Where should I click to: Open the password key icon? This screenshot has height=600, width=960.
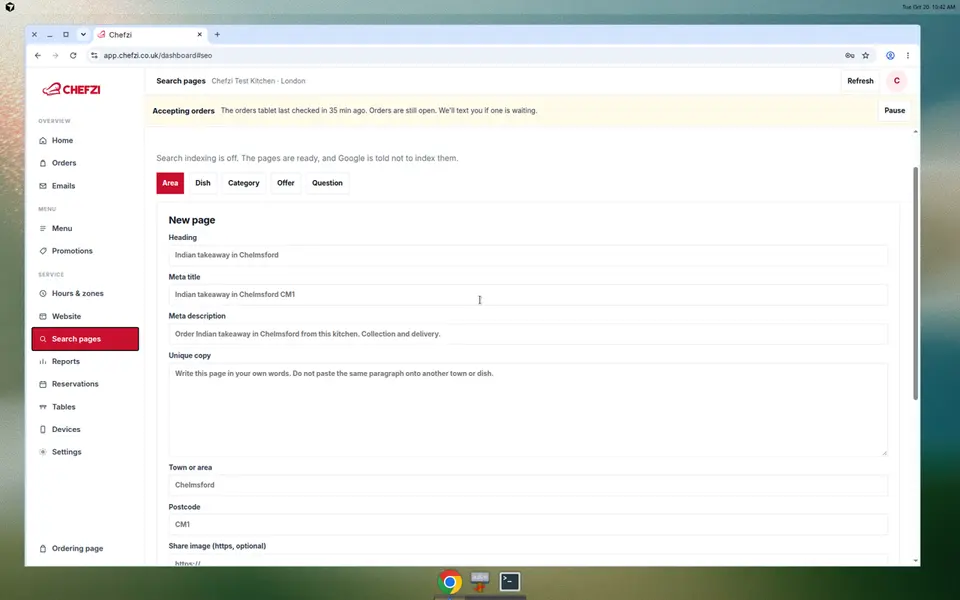tap(849, 55)
